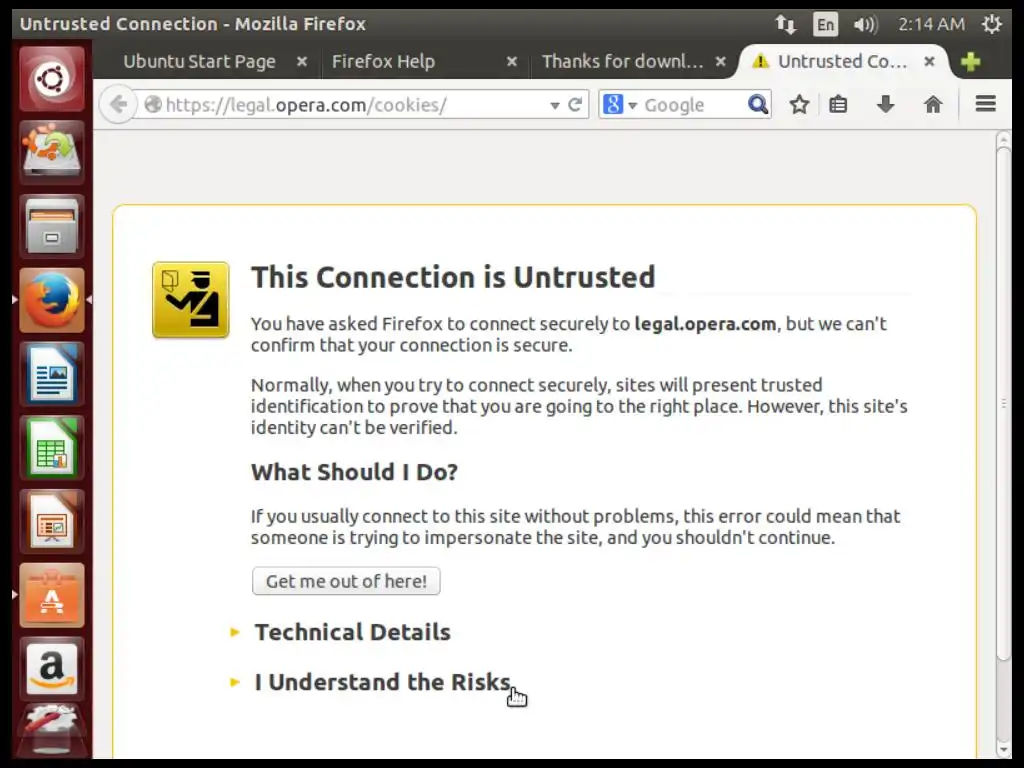This screenshot has width=1024, height=768.
Task: Click the Firefox icon in the launcher
Action: (52, 300)
